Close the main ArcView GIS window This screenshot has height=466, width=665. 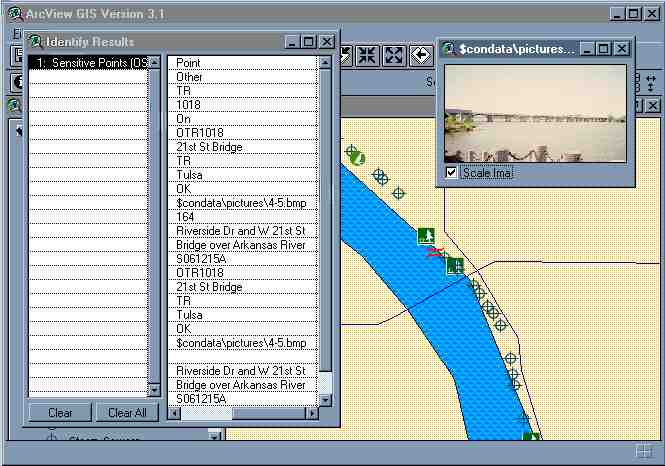[652, 14]
